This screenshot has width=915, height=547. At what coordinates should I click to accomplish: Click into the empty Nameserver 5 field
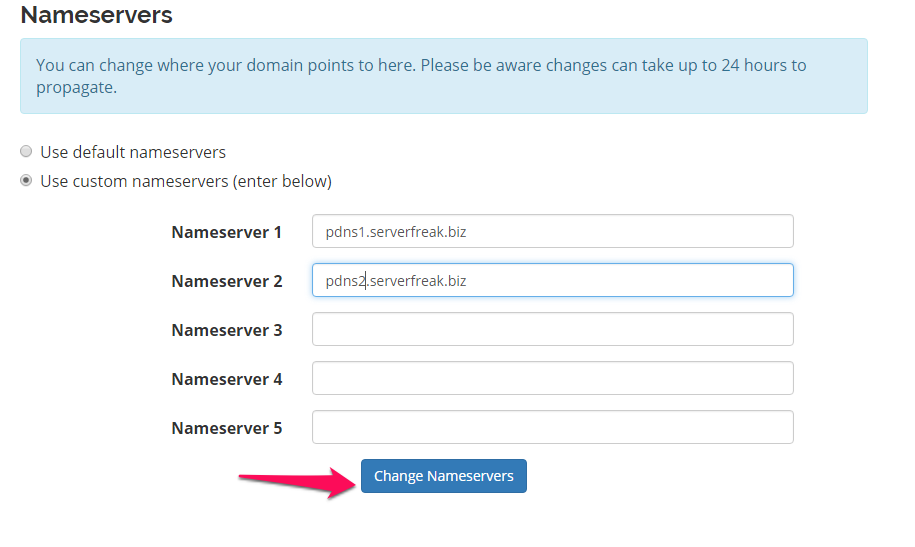pos(553,427)
